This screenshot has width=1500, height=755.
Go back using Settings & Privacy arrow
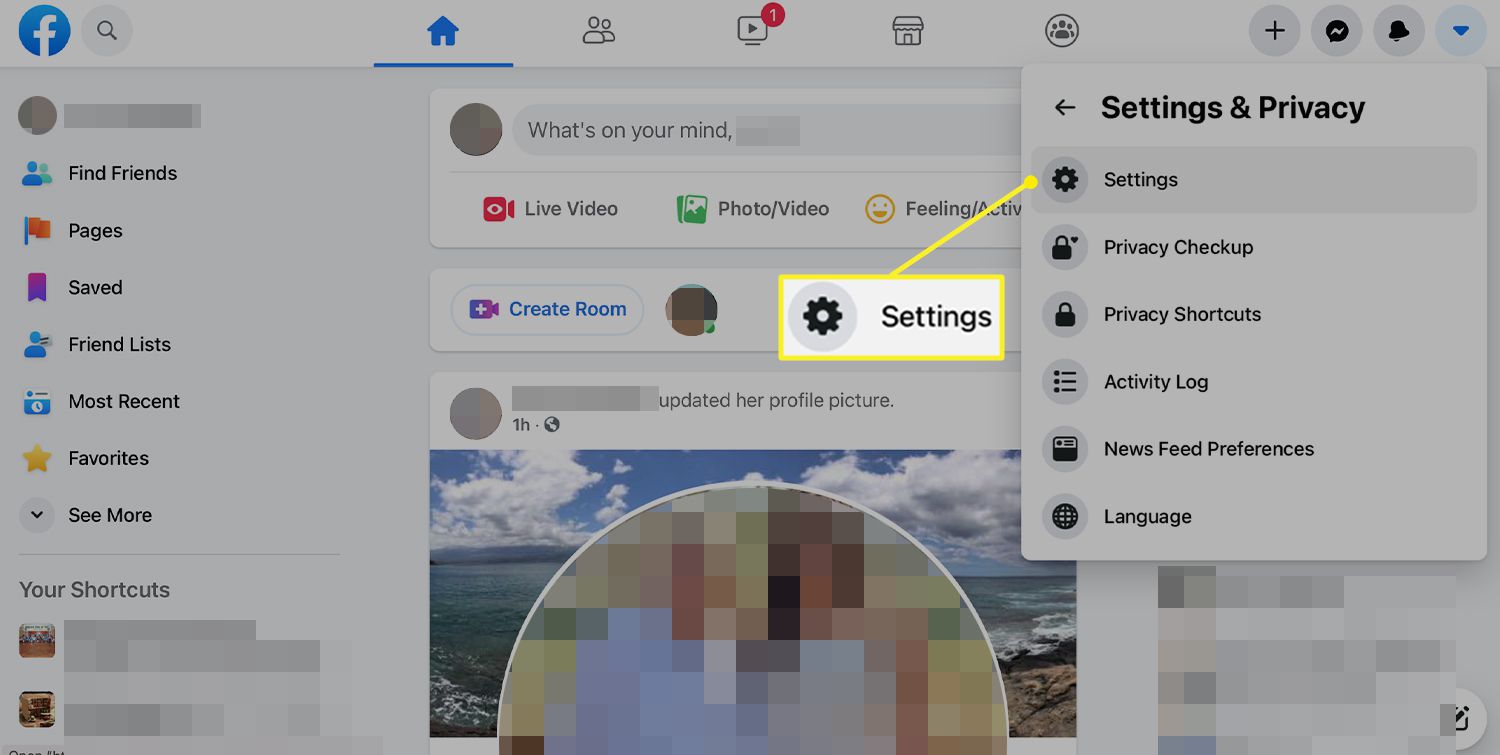coord(1065,108)
